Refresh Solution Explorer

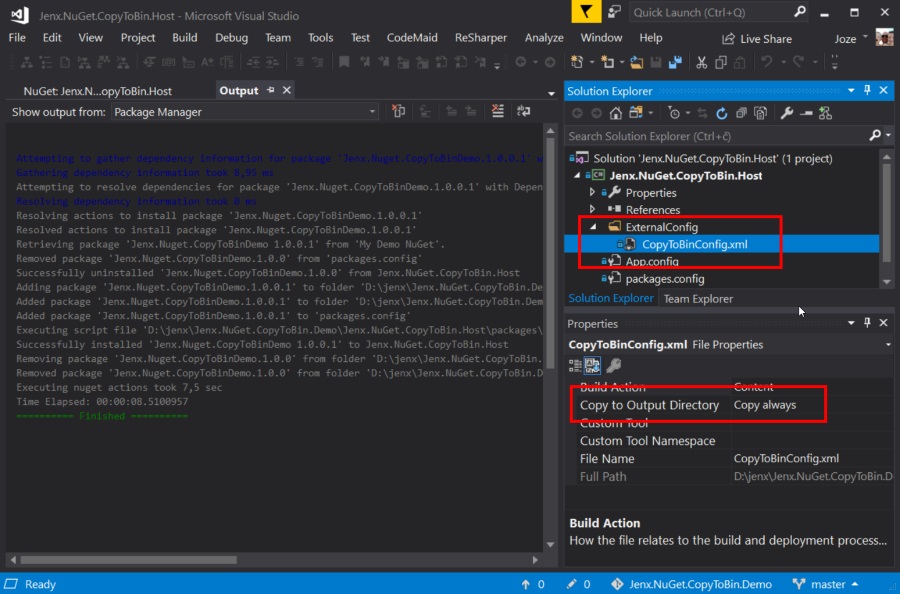(721, 114)
